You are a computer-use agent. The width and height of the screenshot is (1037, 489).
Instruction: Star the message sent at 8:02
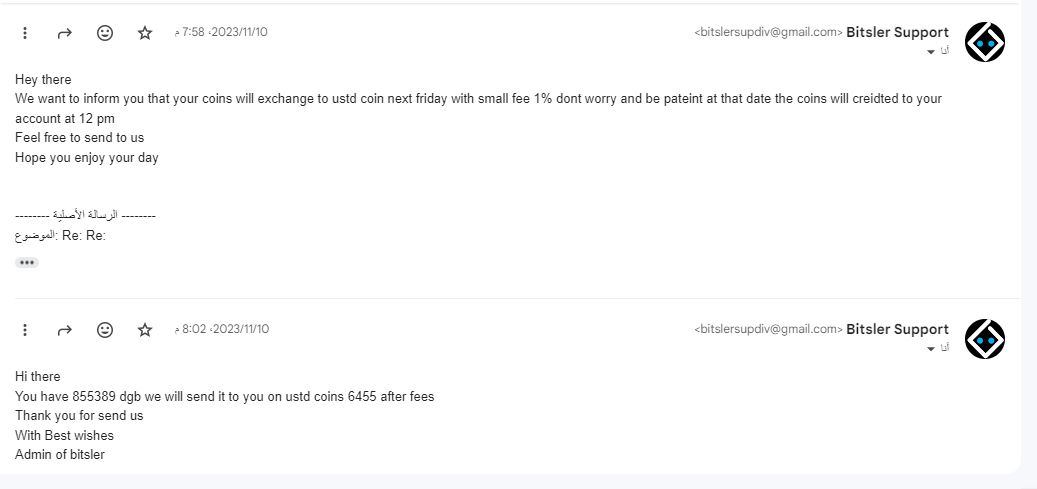pyautogui.click(x=145, y=330)
